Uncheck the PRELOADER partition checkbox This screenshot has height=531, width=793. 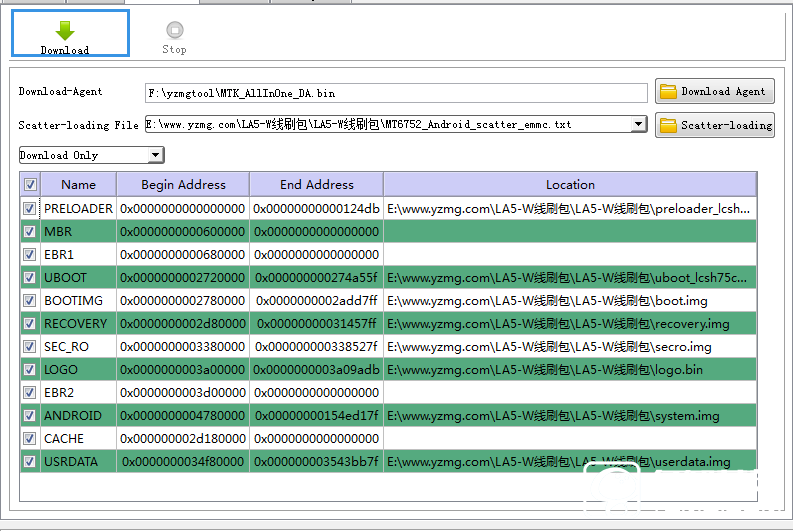point(30,209)
